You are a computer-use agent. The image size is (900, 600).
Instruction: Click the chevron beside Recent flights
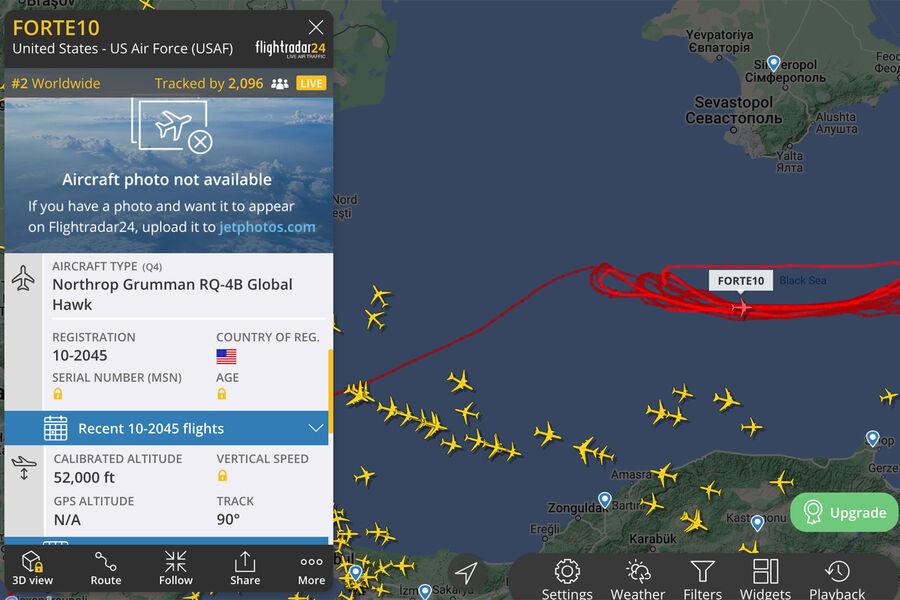315,428
